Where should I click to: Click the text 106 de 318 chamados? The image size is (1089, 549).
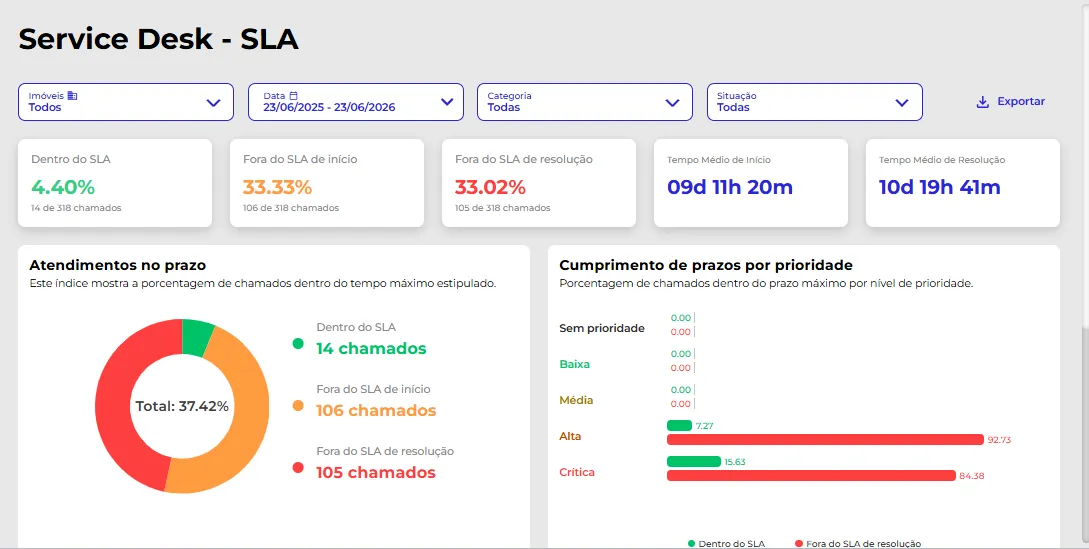pos(291,208)
